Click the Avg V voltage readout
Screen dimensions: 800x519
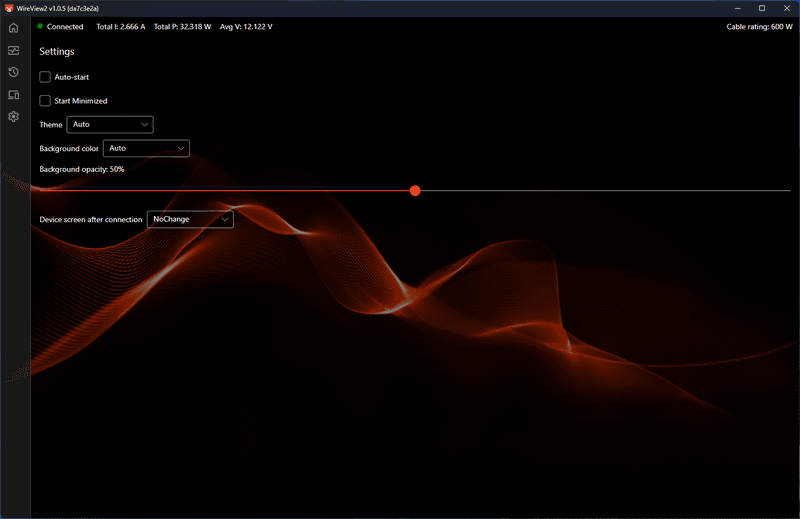246,27
